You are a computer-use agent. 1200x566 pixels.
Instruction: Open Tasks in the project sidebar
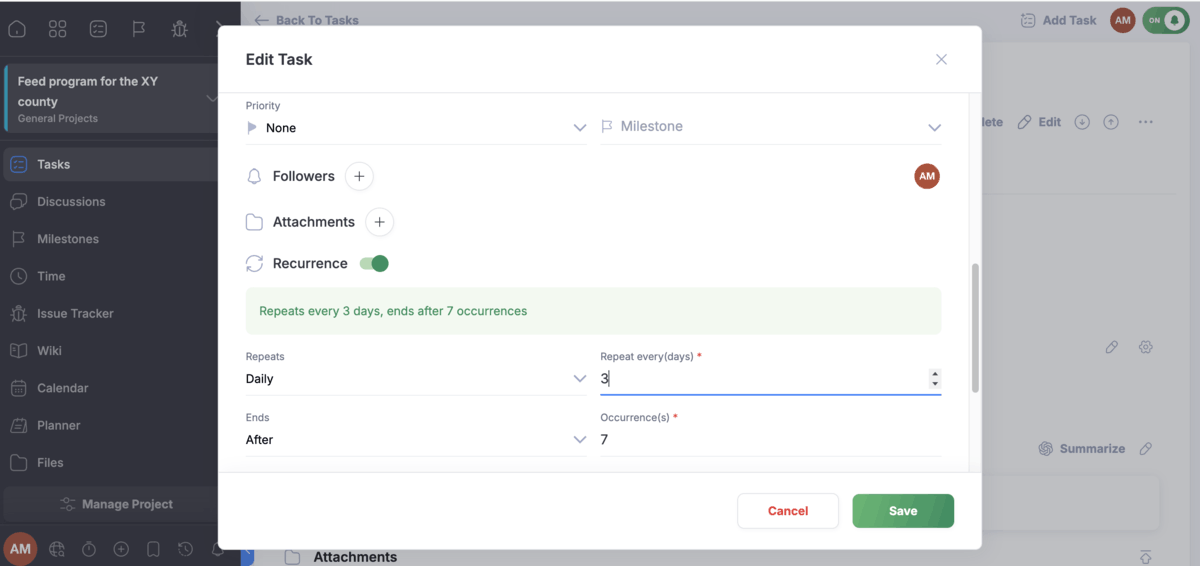coord(110,164)
